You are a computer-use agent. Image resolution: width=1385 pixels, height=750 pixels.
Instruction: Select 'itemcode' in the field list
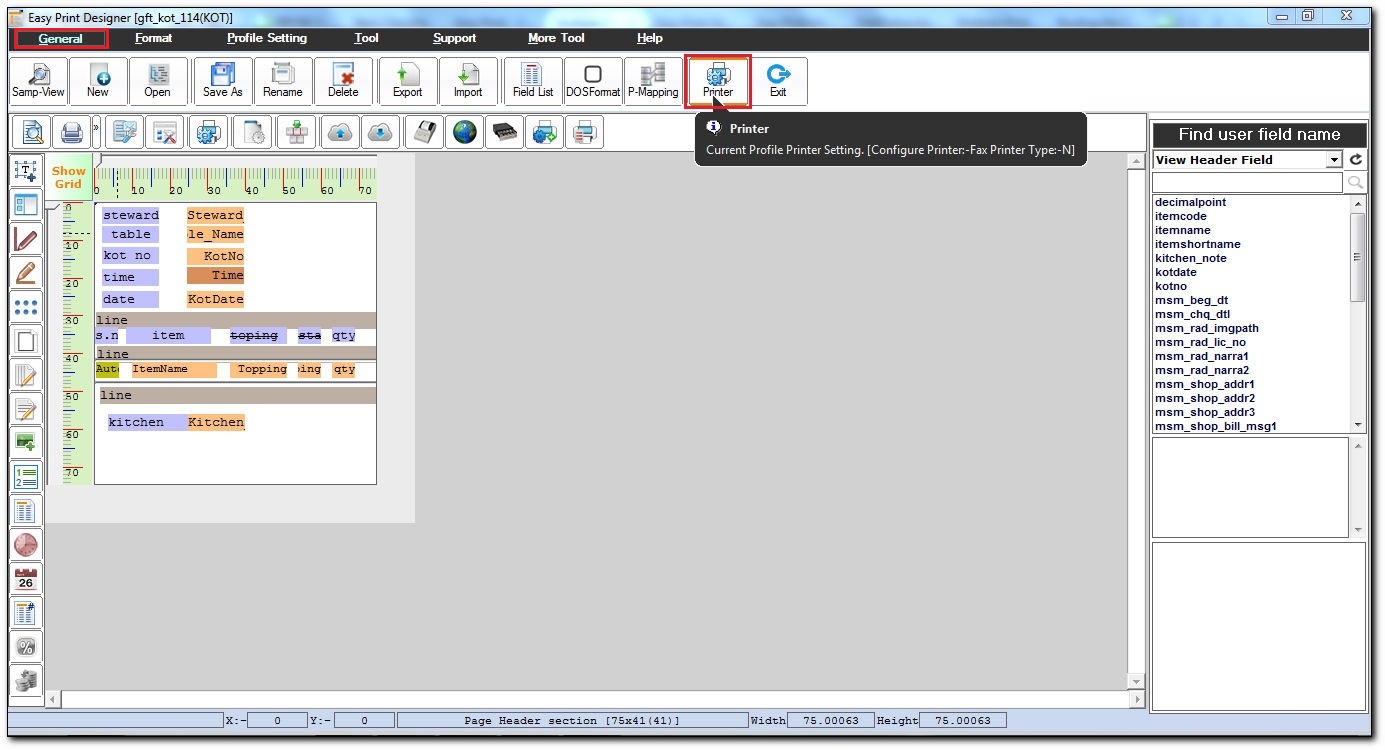pos(1181,216)
